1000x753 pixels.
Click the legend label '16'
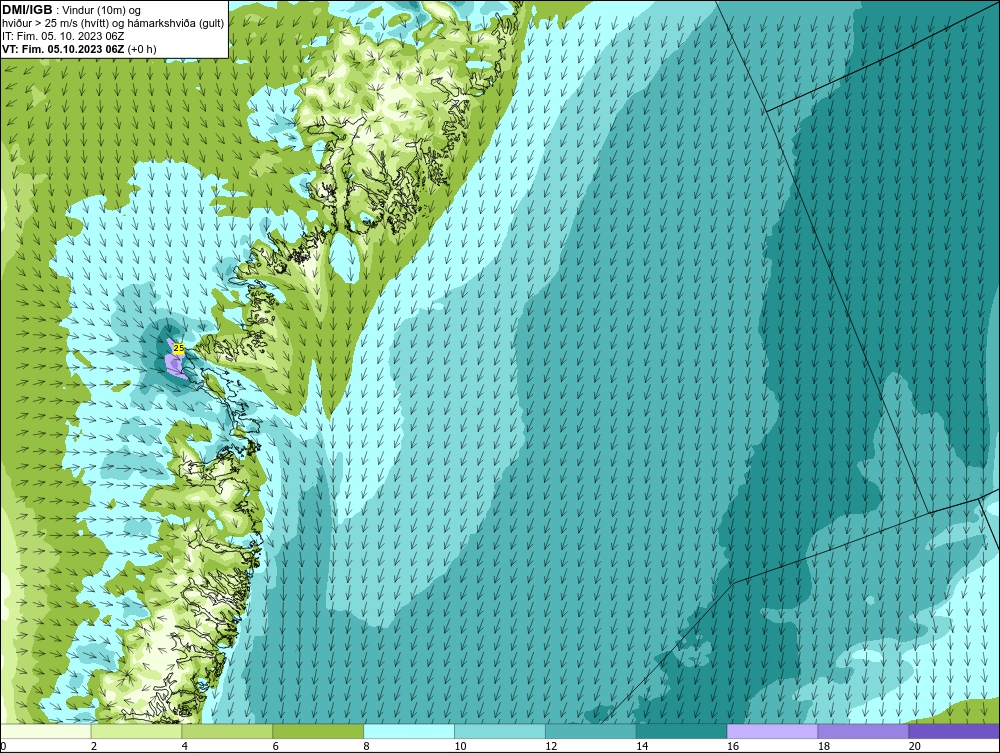click(733, 746)
